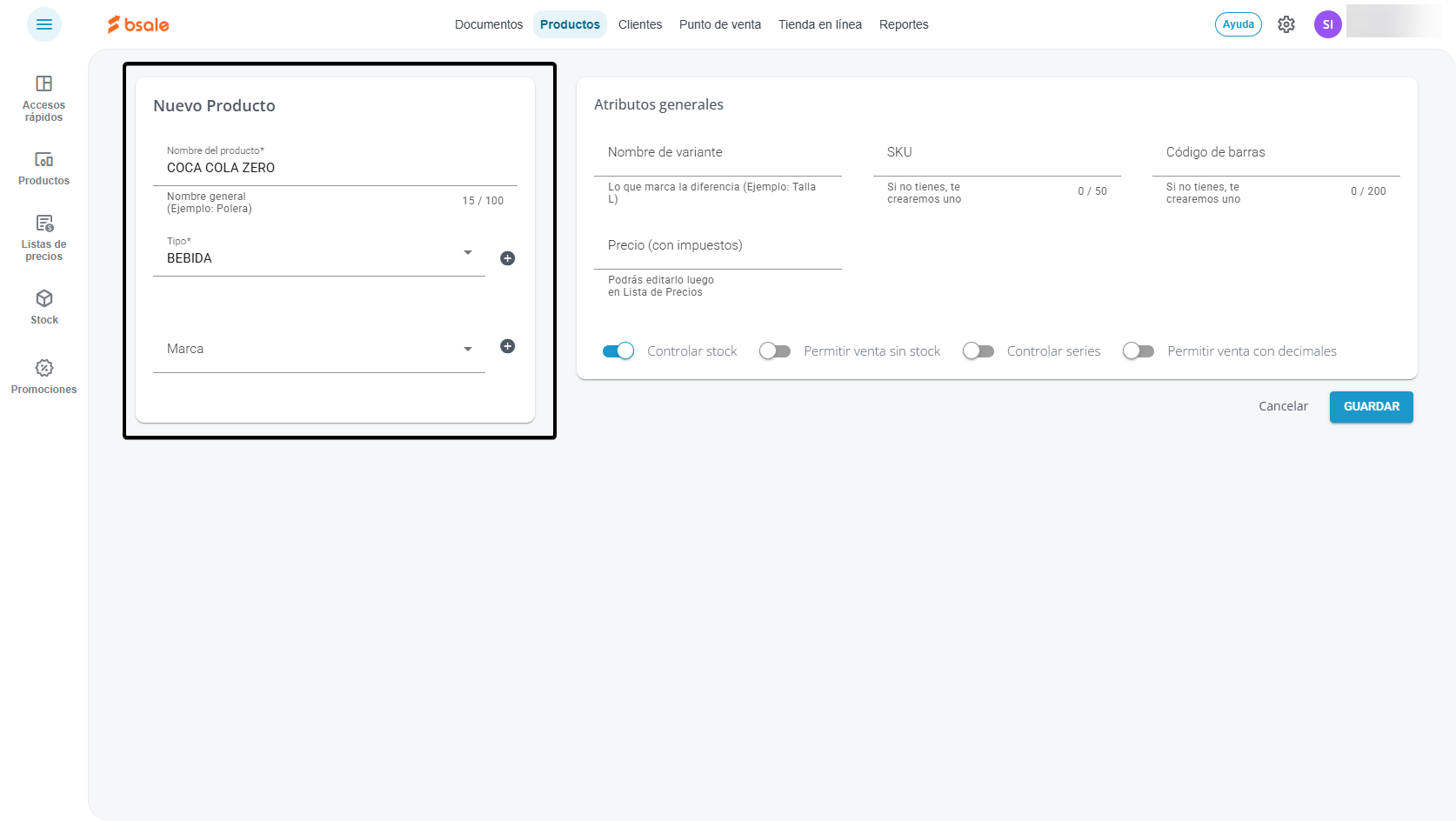Screen dimensions: 1456x821
Task: Expand the Tipo dropdown
Action: coord(468,253)
